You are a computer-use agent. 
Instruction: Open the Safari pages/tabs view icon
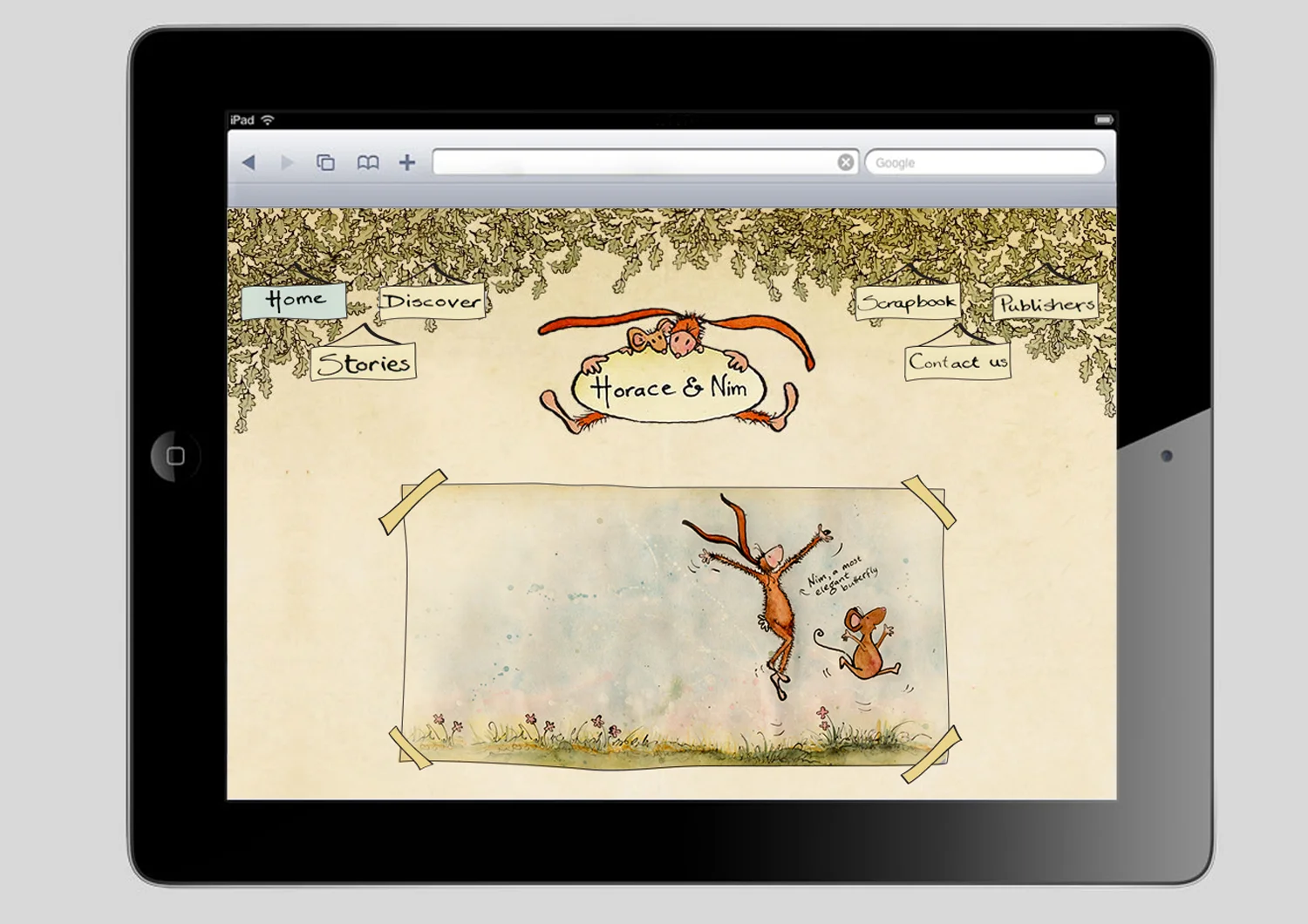tap(325, 162)
